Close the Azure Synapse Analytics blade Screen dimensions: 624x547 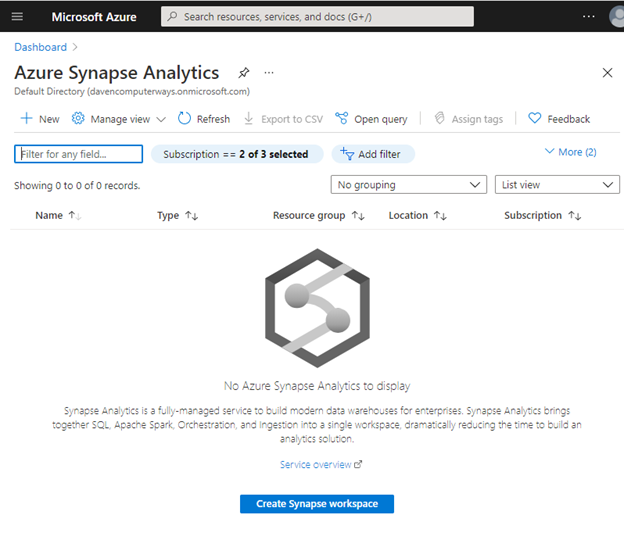click(x=607, y=73)
